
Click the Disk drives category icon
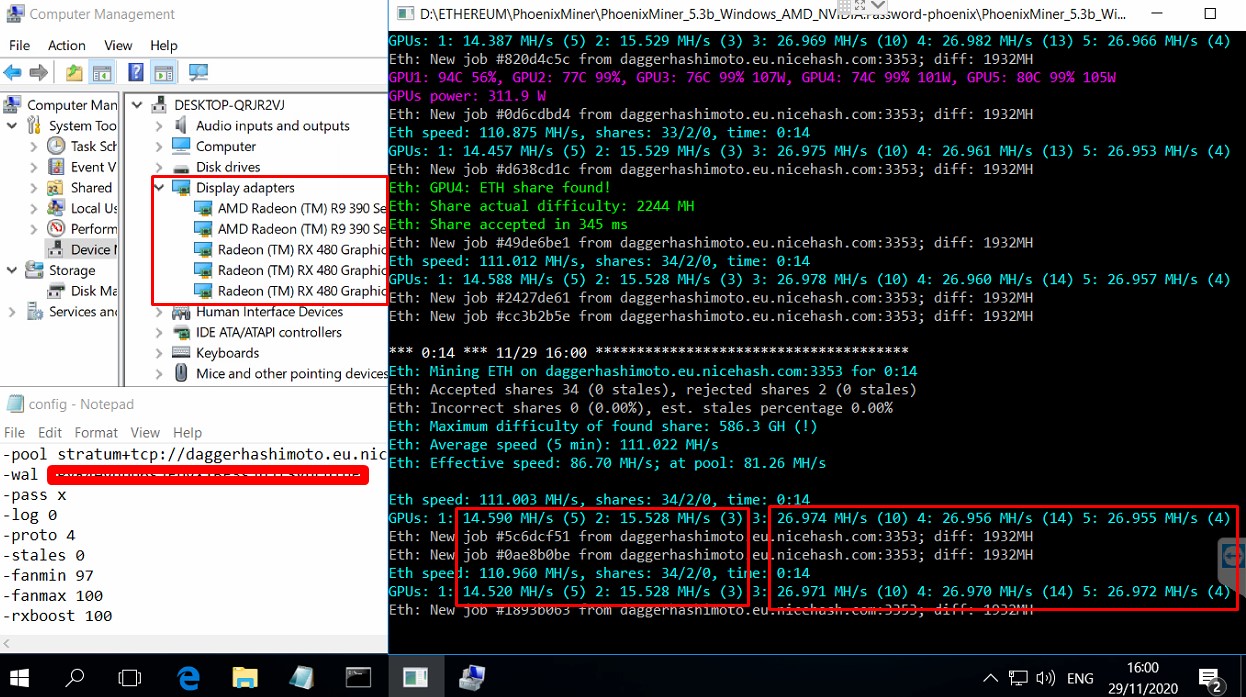(181, 167)
